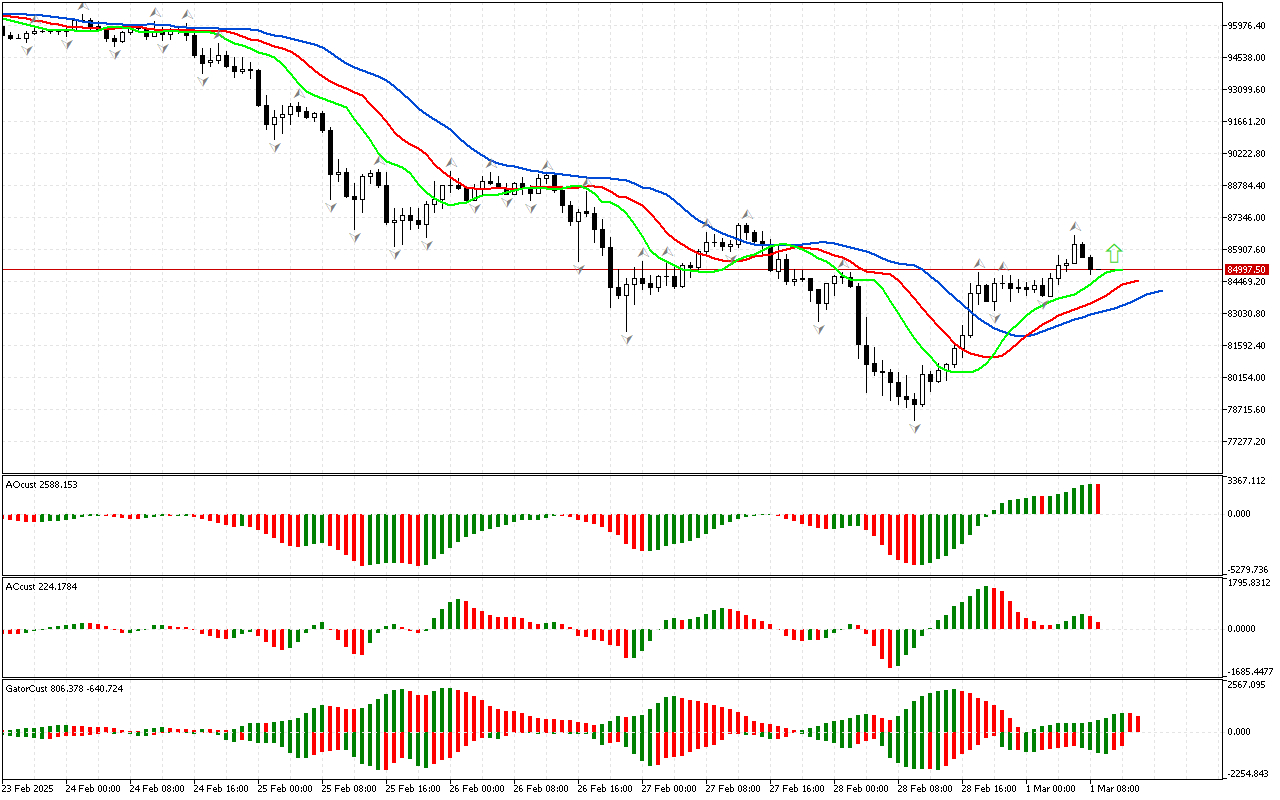This screenshot has height=800, width=1280.
Task: Click the 27 Feb 00:00 time label
Action: click(669, 789)
